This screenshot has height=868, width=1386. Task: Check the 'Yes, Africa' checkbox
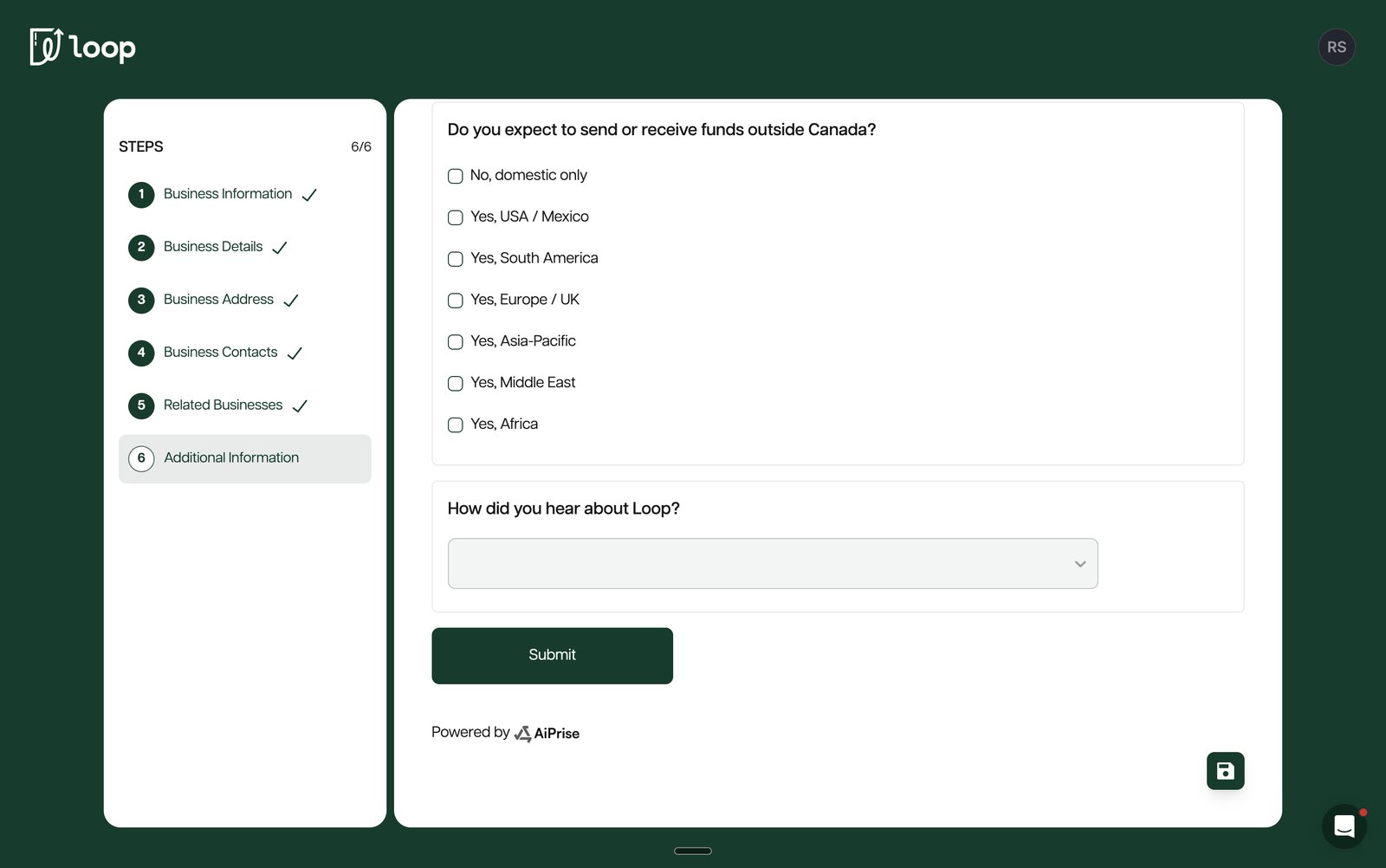(455, 425)
